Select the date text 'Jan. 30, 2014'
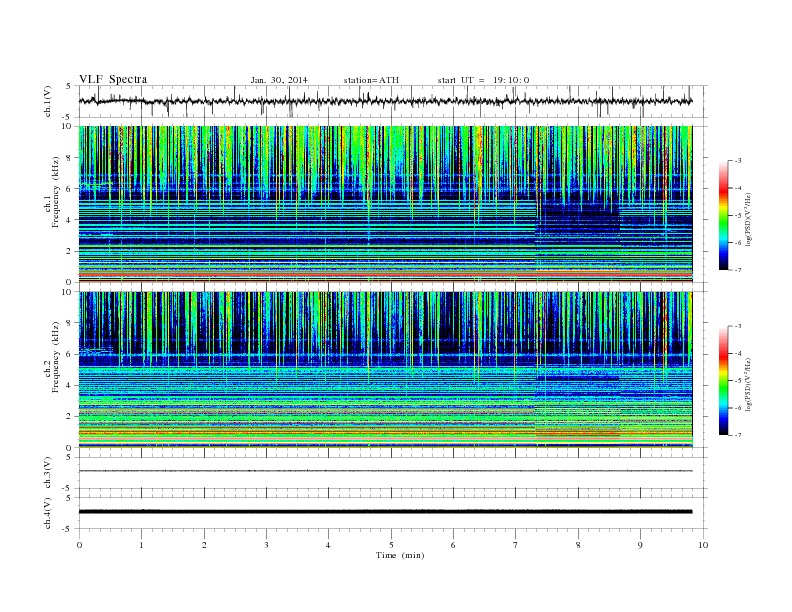This screenshot has width=792, height=612. point(279,80)
